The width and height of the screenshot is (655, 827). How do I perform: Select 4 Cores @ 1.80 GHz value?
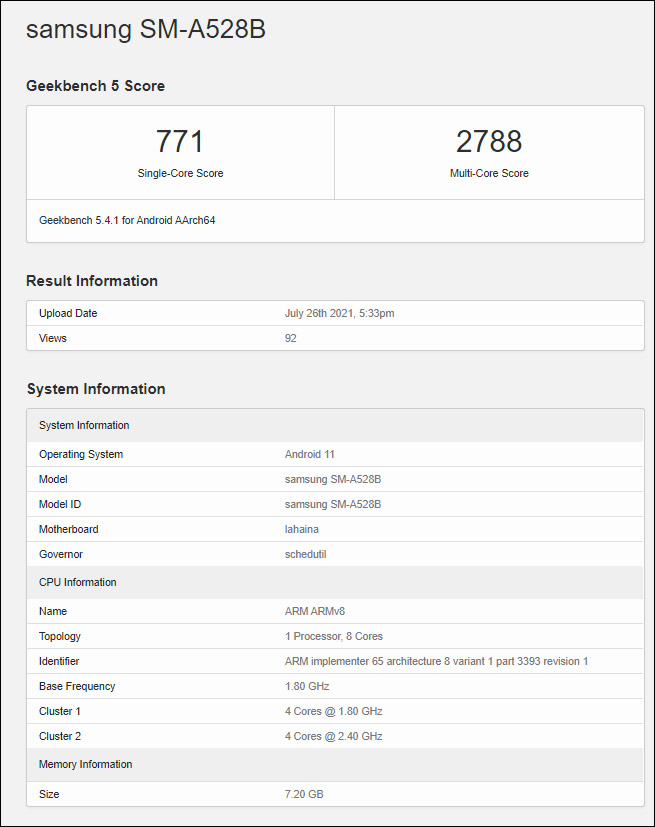click(334, 711)
